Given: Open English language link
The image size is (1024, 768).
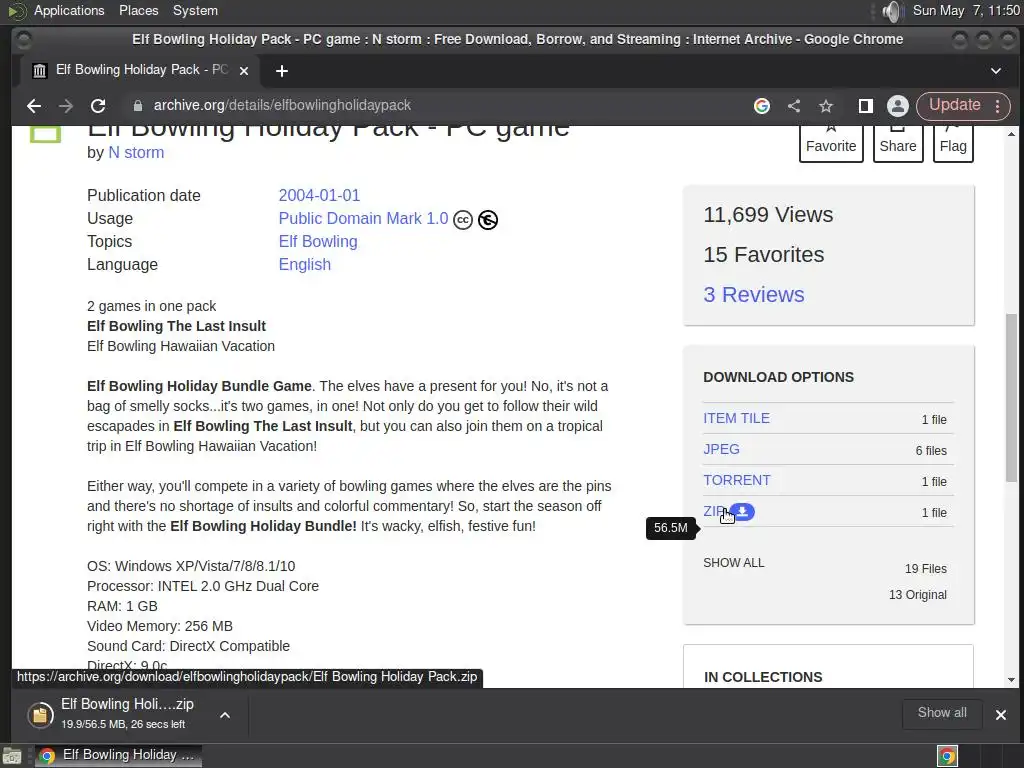Looking at the screenshot, I should click(304, 264).
